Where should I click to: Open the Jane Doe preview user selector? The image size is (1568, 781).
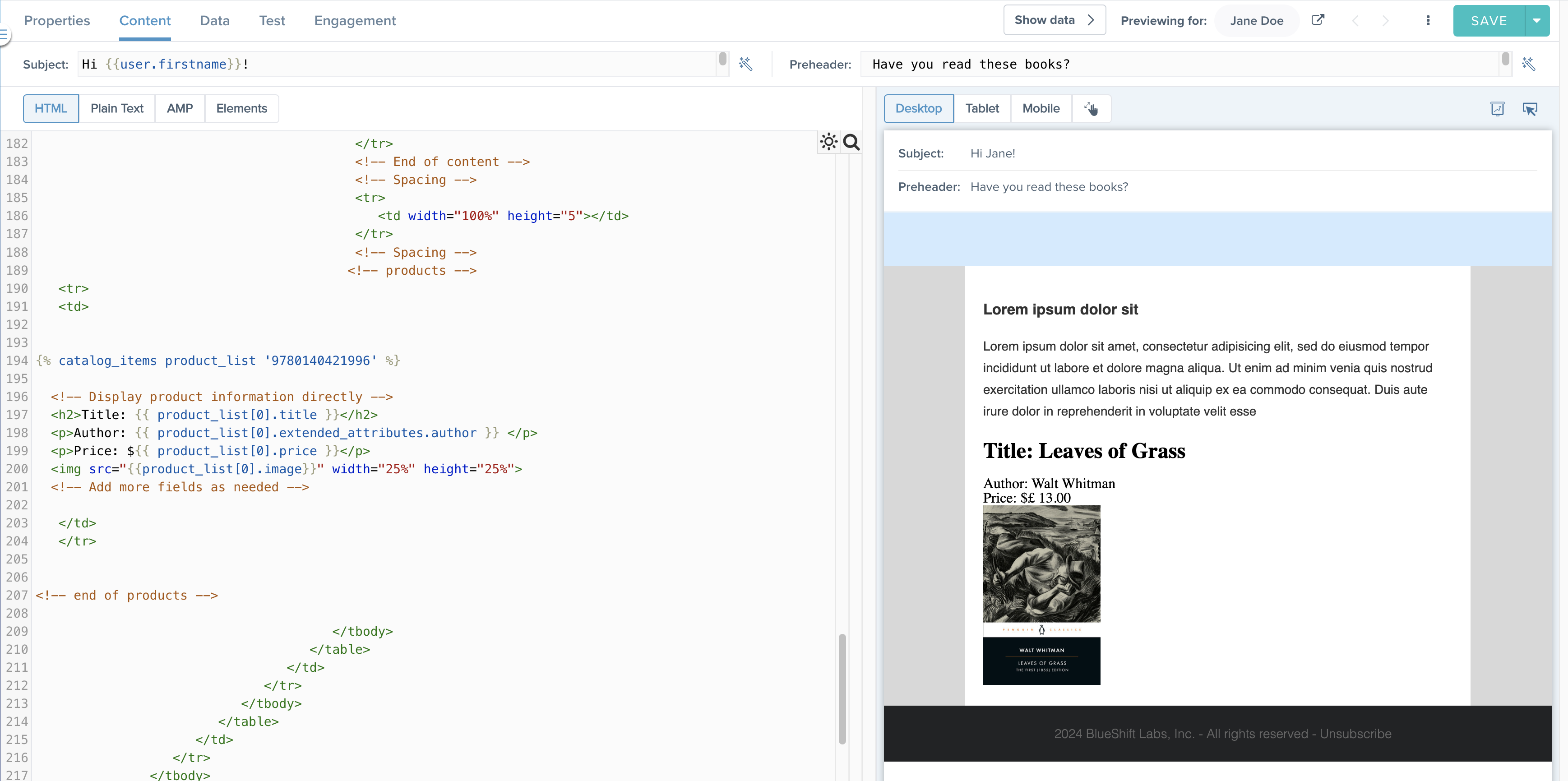(1256, 21)
